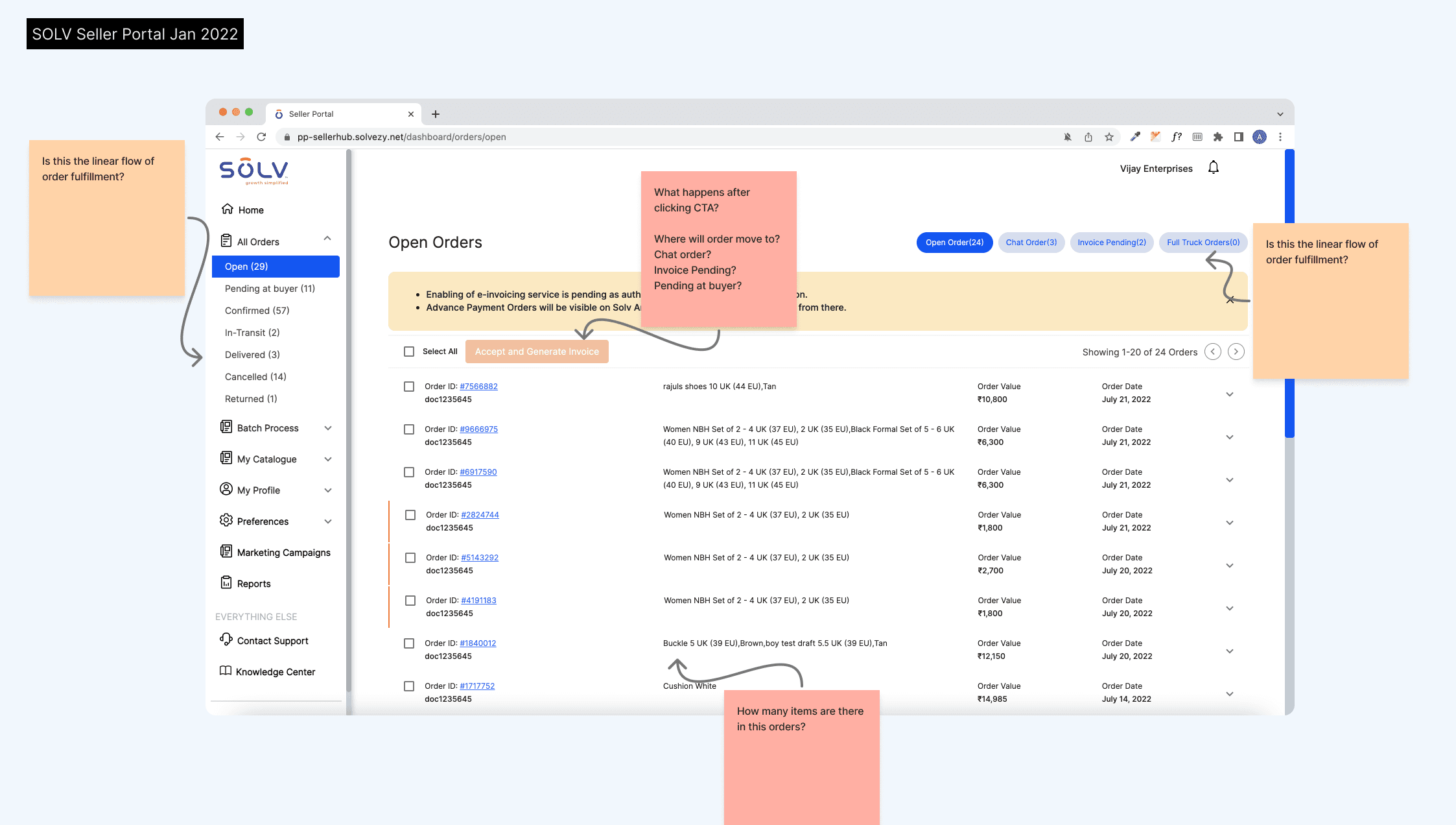Go to previous page of orders
1456x825 pixels.
coord(1213,352)
